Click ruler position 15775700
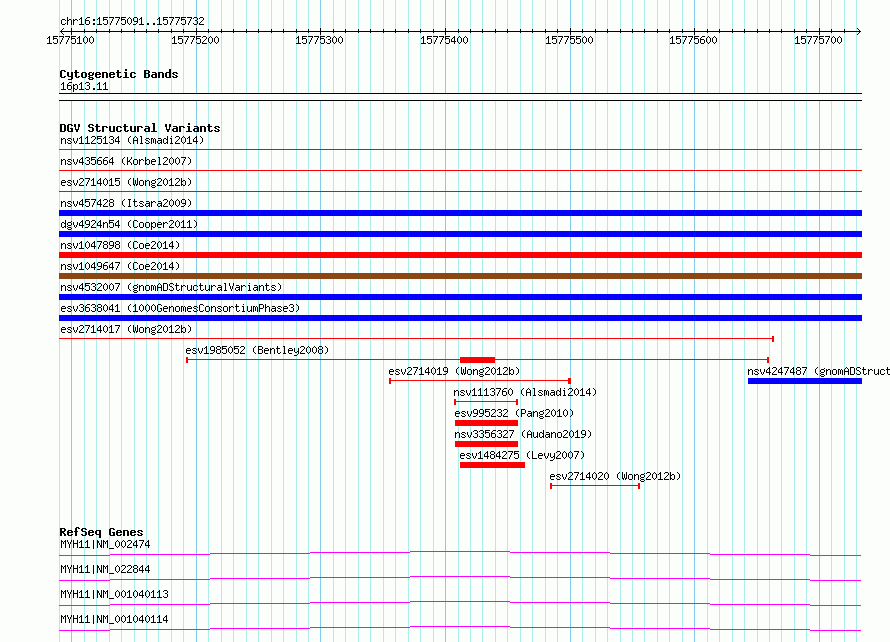 point(818,40)
